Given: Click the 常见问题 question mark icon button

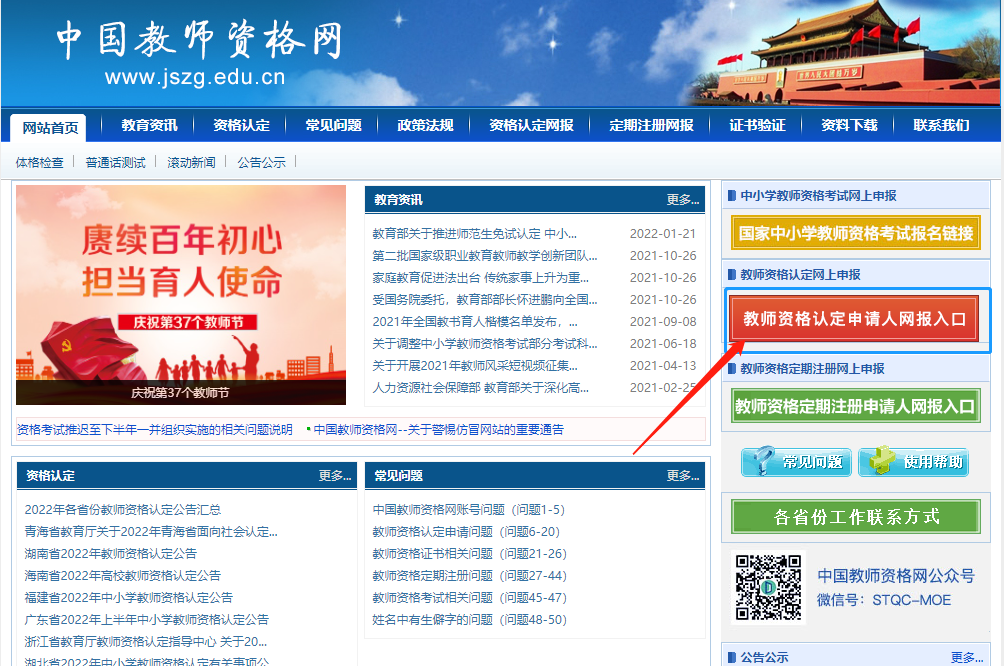Looking at the screenshot, I should [x=796, y=462].
